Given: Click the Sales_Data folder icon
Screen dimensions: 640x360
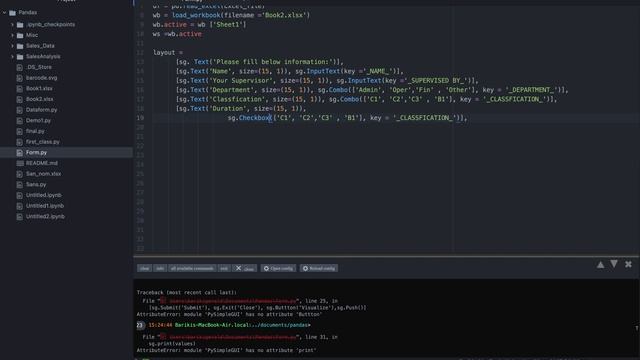Looking at the screenshot, I should pyautogui.click(x=20, y=46).
